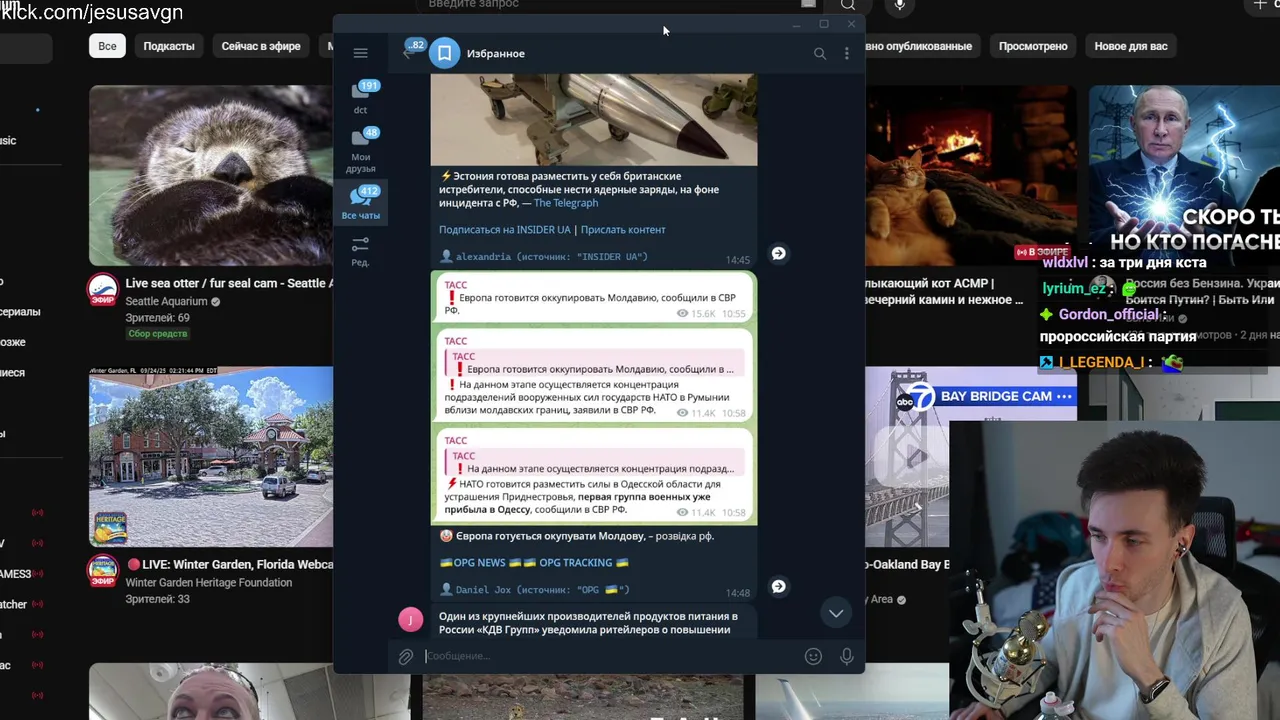Select the Подкасты filter chip
Viewport: 1280px width, 720px height.
tap(169, 46)
